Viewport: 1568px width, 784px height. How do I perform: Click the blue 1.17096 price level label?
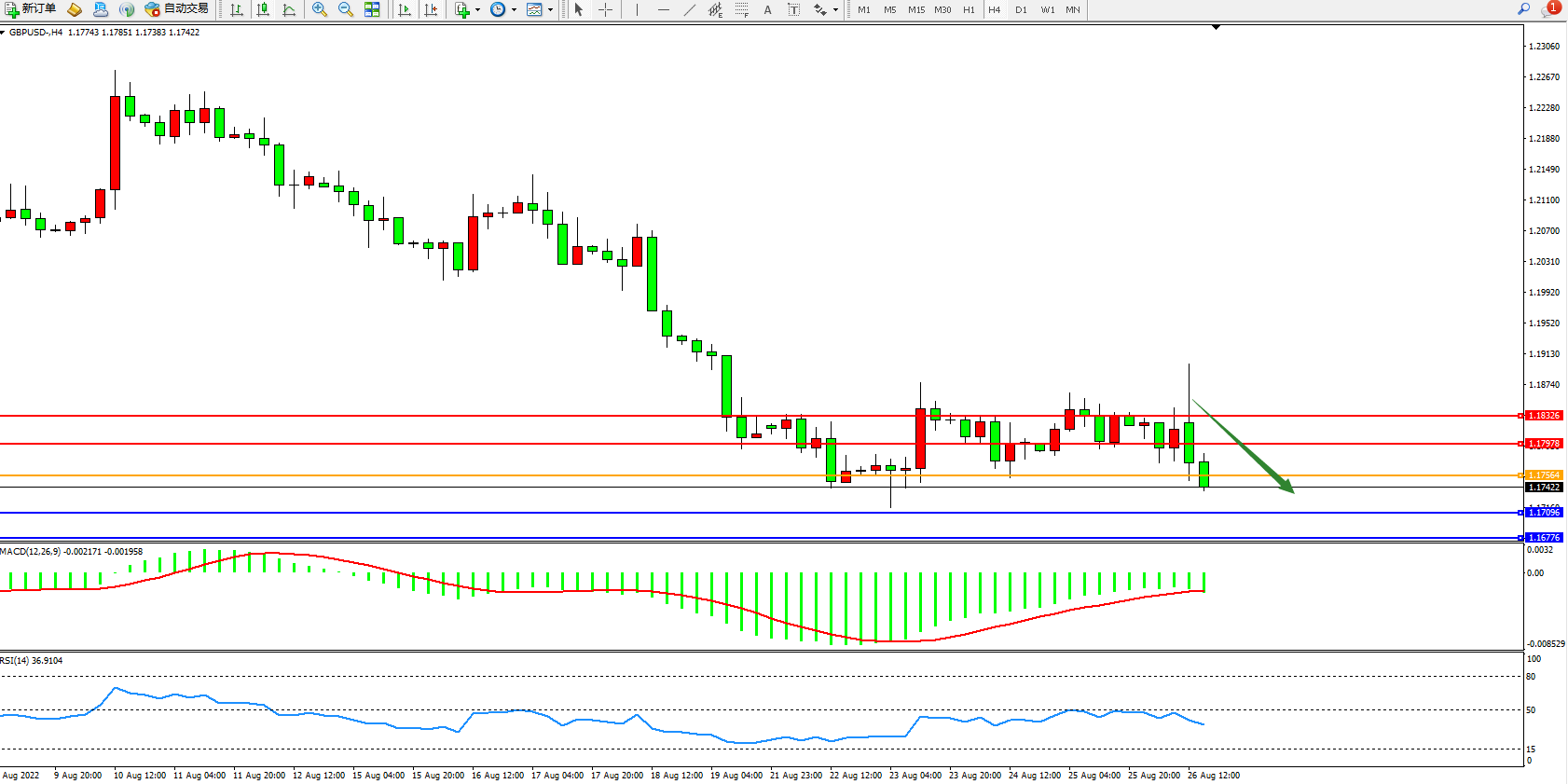point(1544,513)
